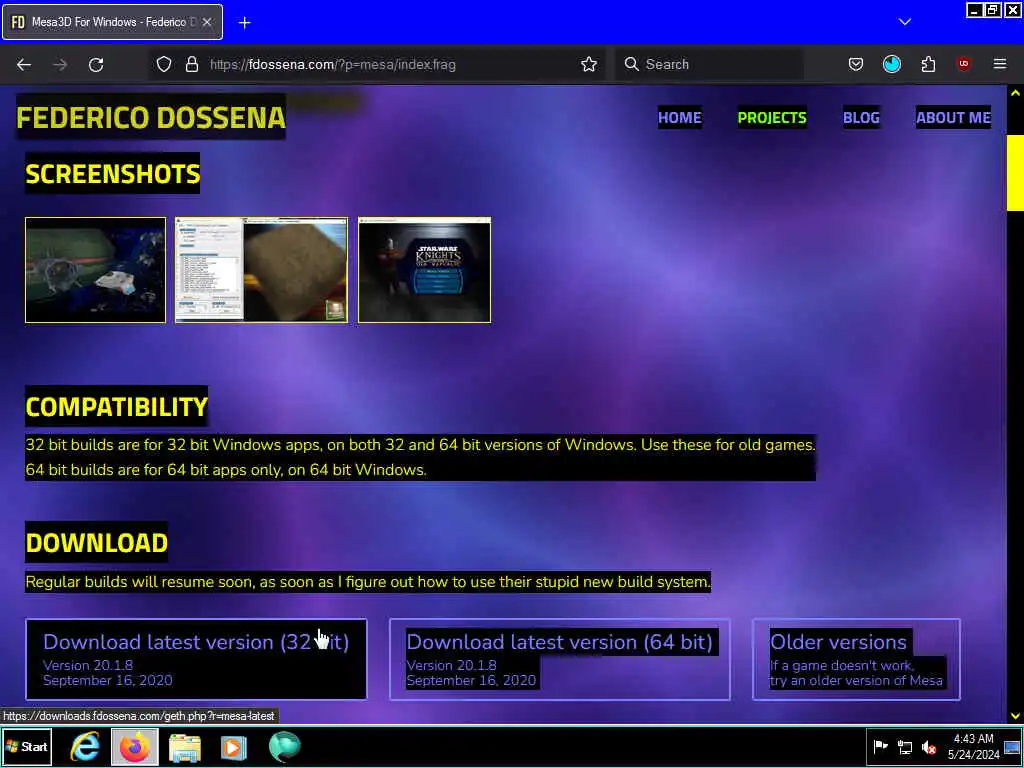Open the green swirl app taskbar icon
1024x768 pixels.
[285, 747]
